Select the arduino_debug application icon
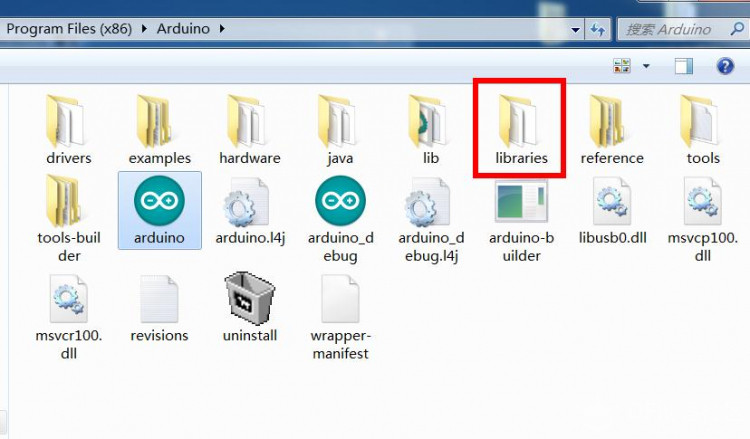Image resolution: width=750 pixels, height=439 pixels. tap(341, 200)
